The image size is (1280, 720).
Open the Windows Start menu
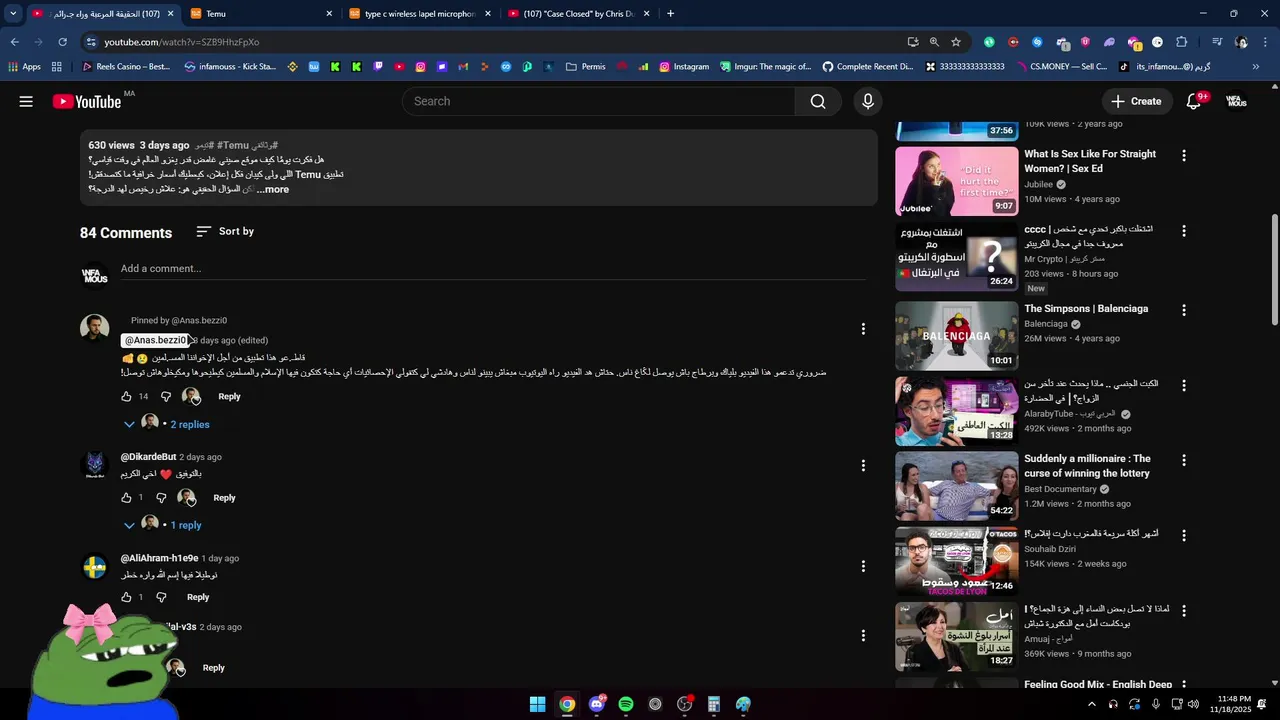coord(538,704)
